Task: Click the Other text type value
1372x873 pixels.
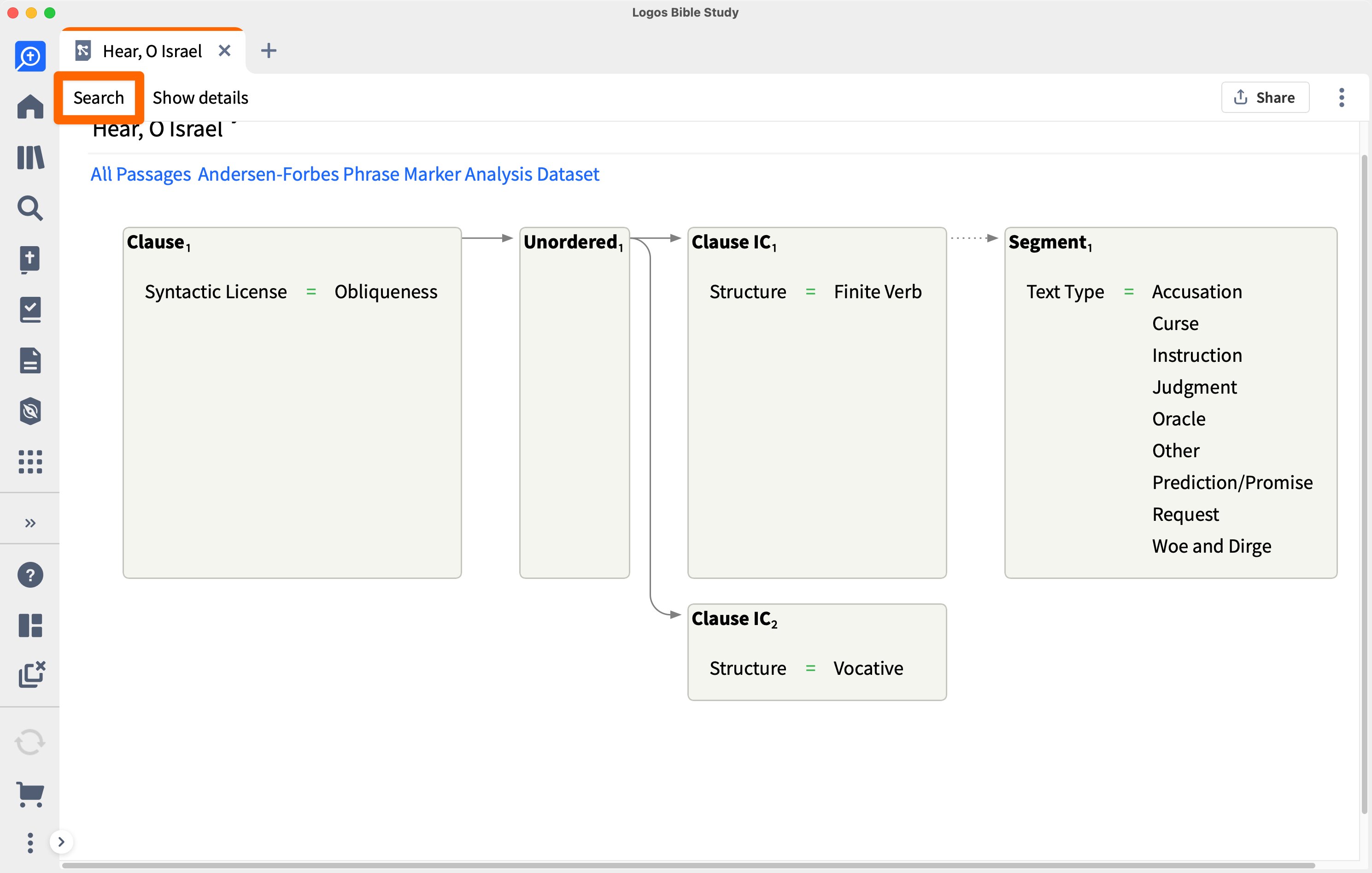Action: coord(1175,450)
